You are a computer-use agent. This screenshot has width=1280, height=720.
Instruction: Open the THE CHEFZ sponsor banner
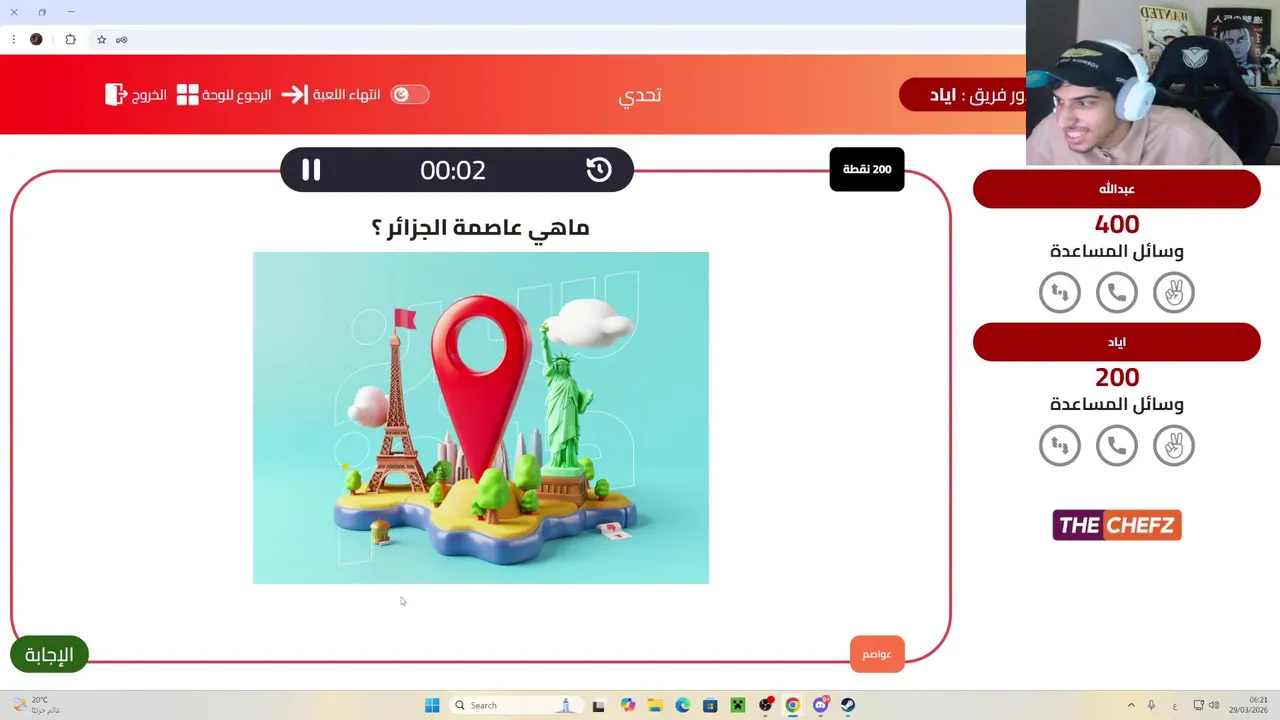coord(1117,525)
